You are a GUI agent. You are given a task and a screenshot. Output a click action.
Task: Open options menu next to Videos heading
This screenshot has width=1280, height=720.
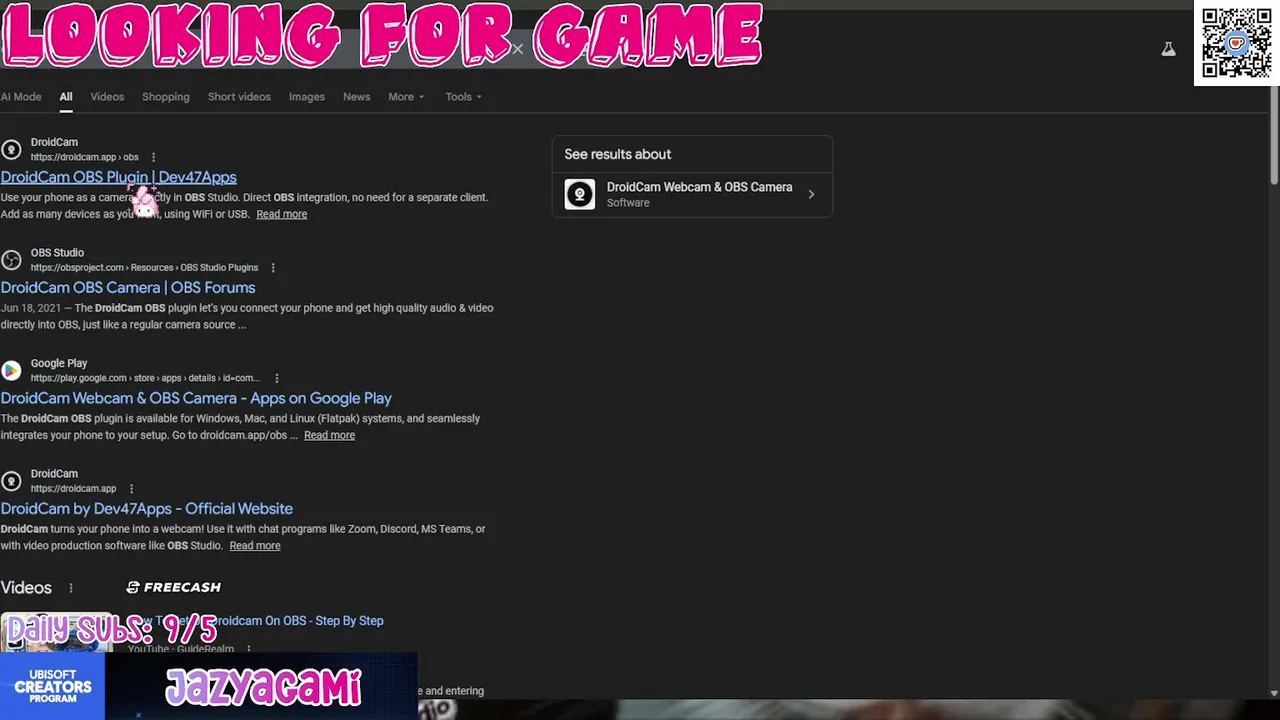(71, 588)
